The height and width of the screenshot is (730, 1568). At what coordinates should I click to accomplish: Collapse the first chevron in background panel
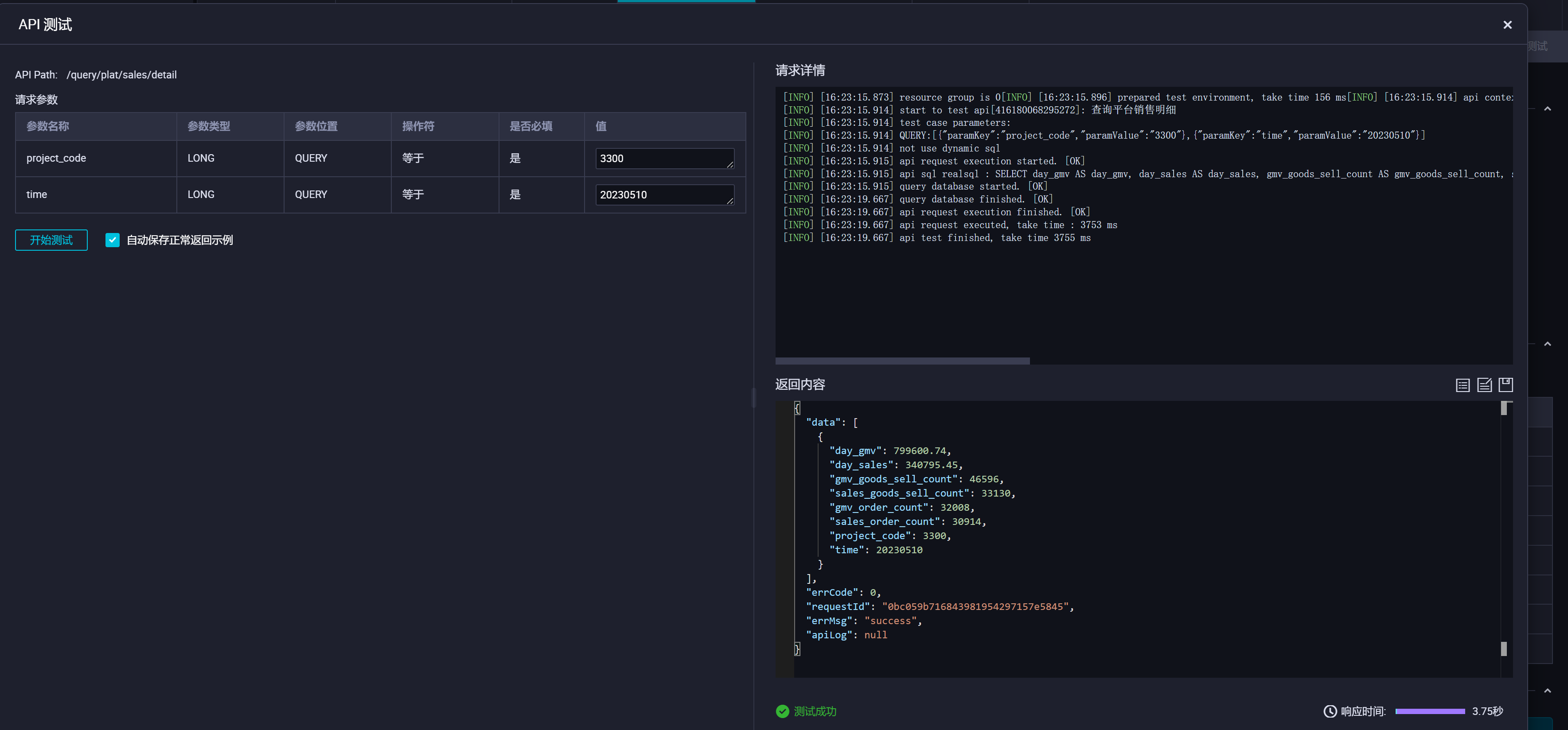(1547, 109)
